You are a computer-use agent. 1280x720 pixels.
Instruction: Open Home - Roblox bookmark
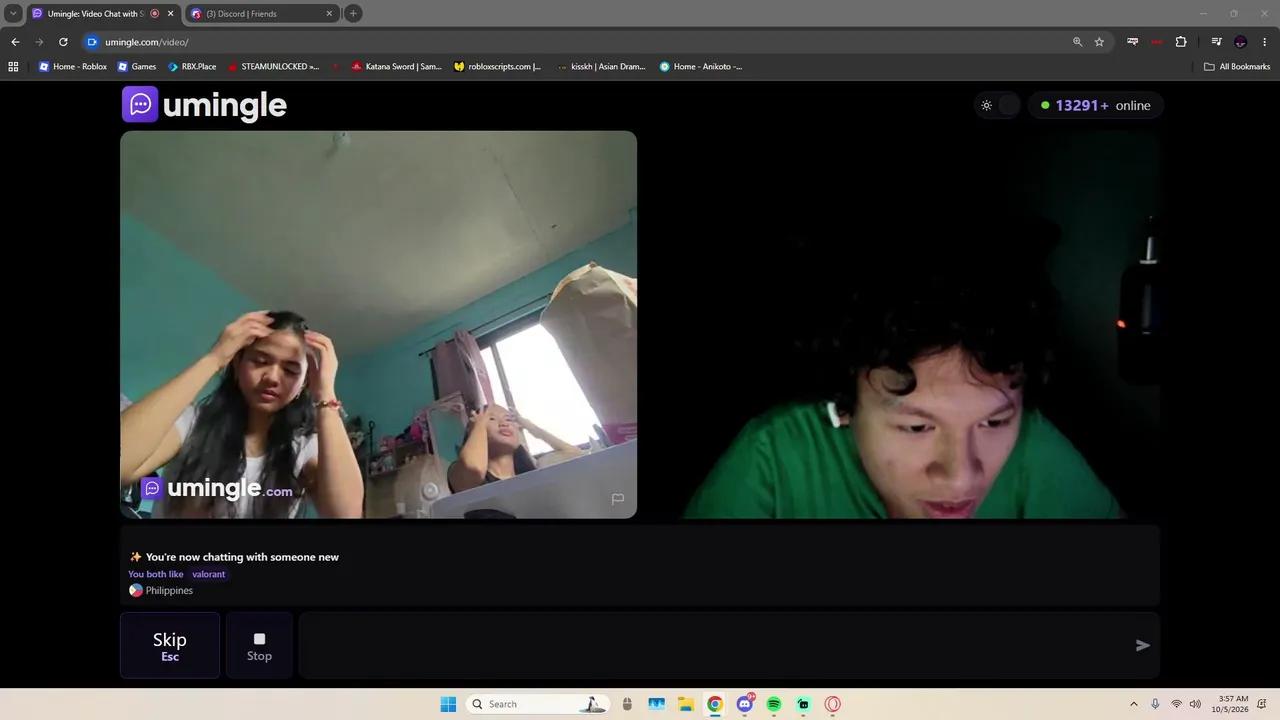click(72, 67)
